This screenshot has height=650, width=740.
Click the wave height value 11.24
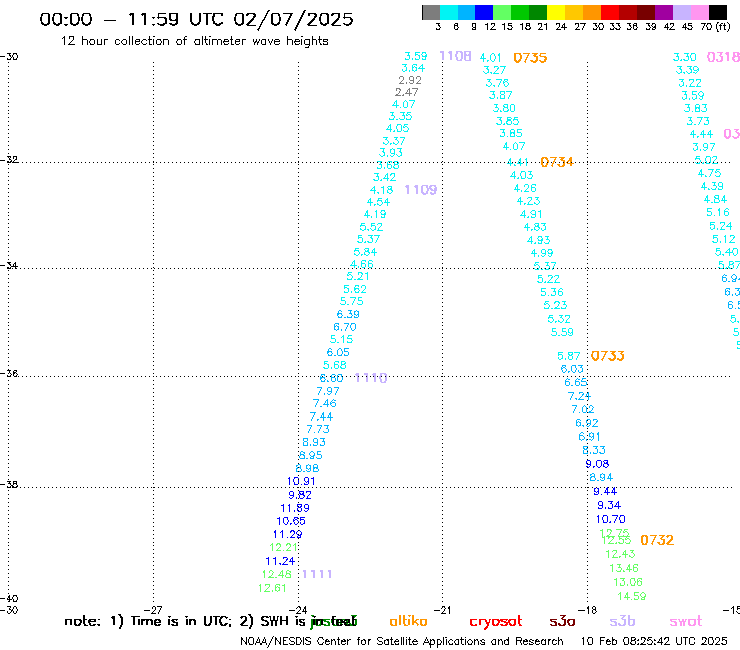click(280, 561)
